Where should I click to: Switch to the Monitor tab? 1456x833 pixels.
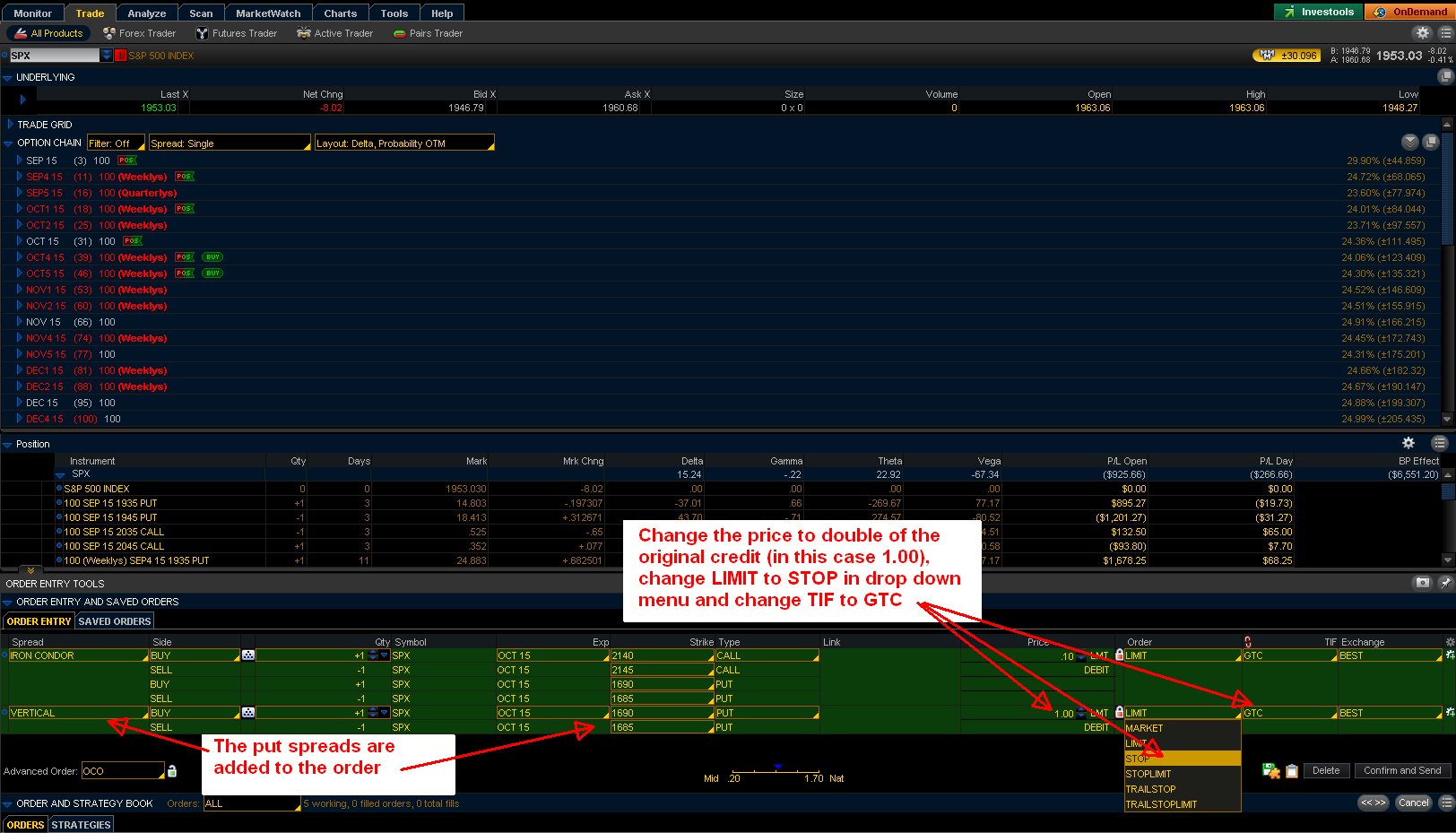pos(33,13)
